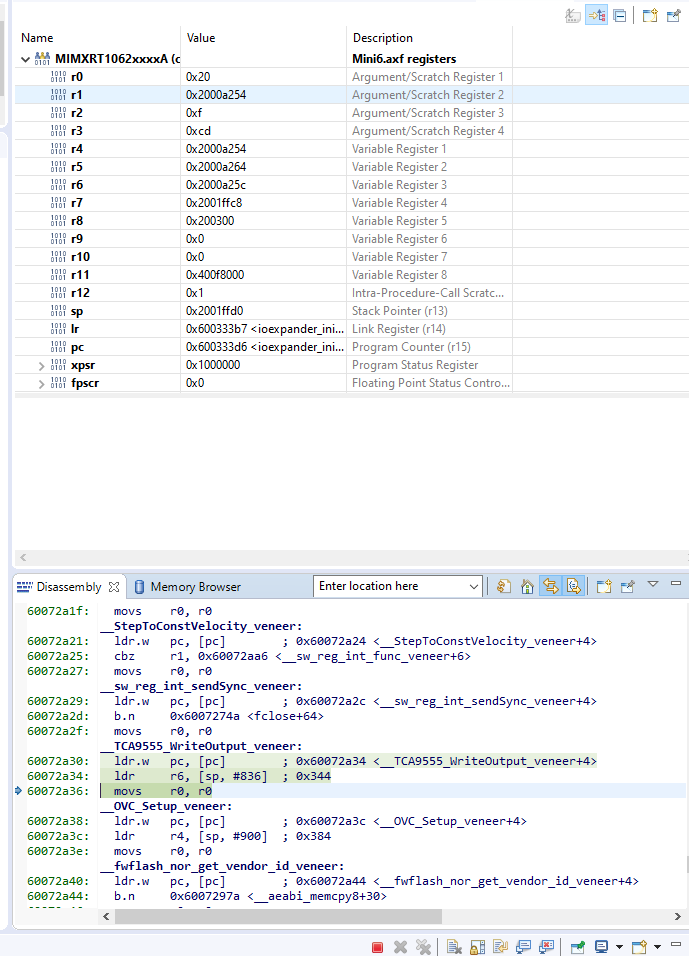Minimize the Disassembly panel
The image size is (689, 956).
click(676, 583)
